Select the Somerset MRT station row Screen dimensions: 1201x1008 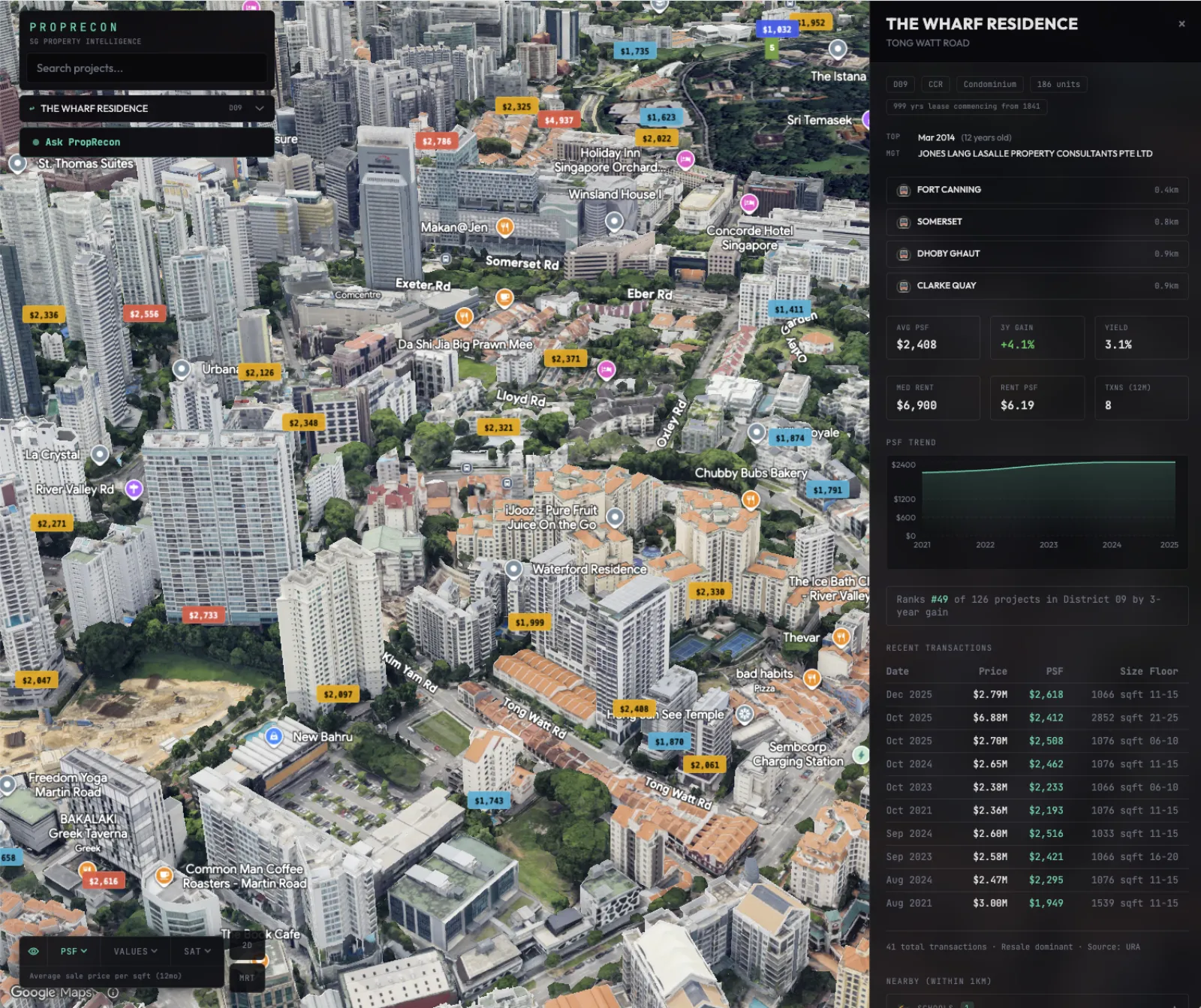[1037, 222]
